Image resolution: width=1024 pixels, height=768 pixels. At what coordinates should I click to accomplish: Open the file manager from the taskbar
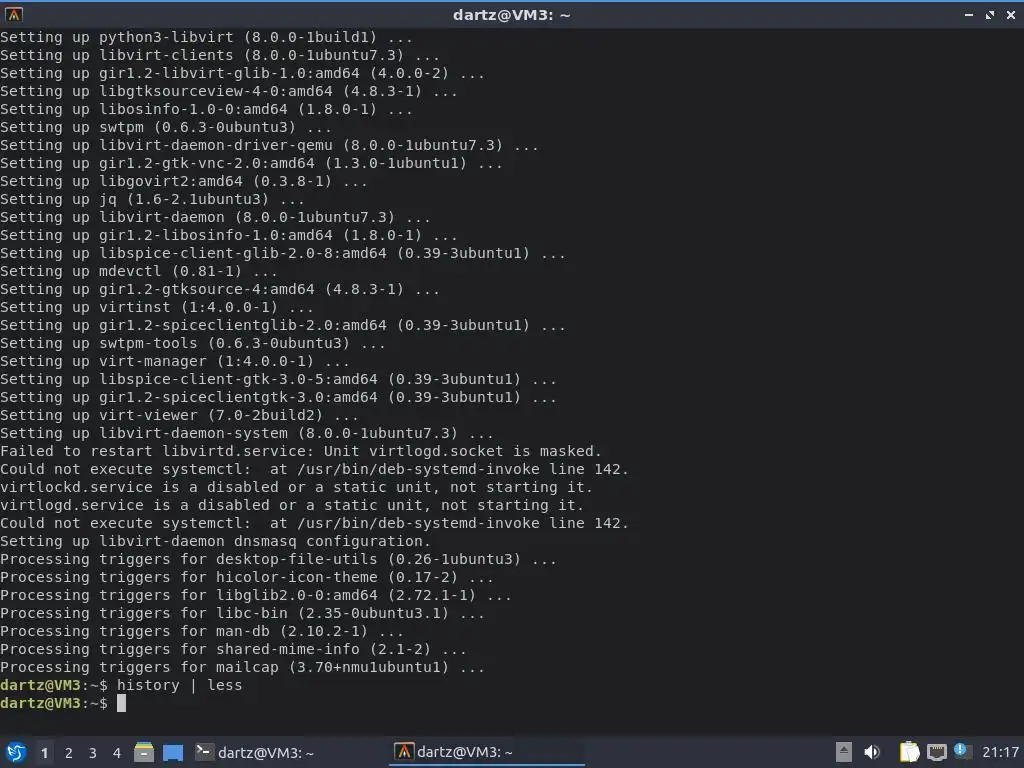click(x=144, y=752)
